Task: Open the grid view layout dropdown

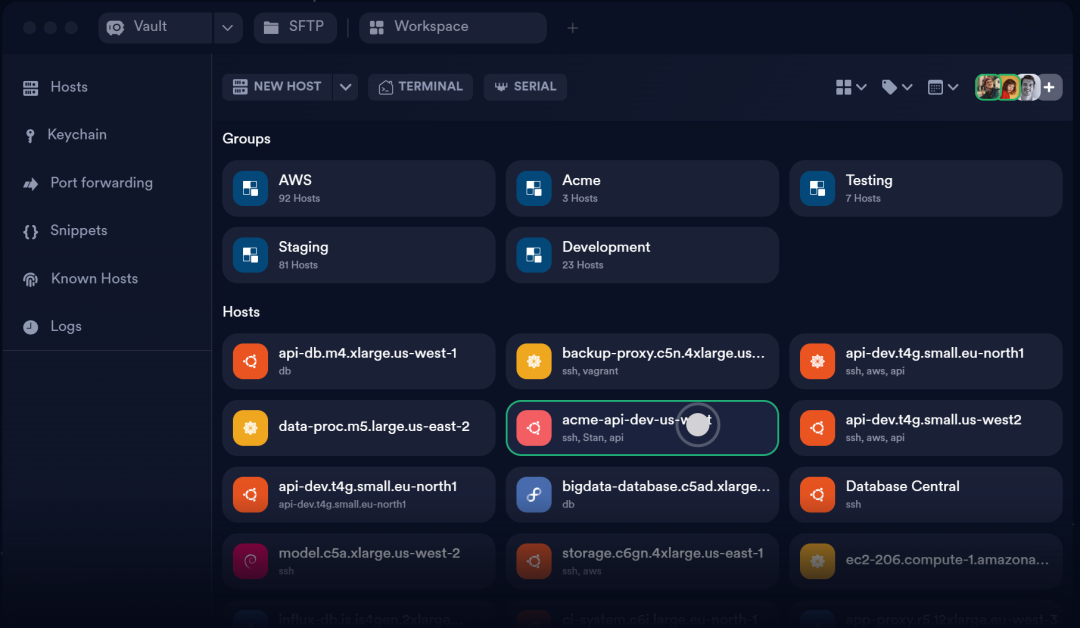Action: click(851, 87)
